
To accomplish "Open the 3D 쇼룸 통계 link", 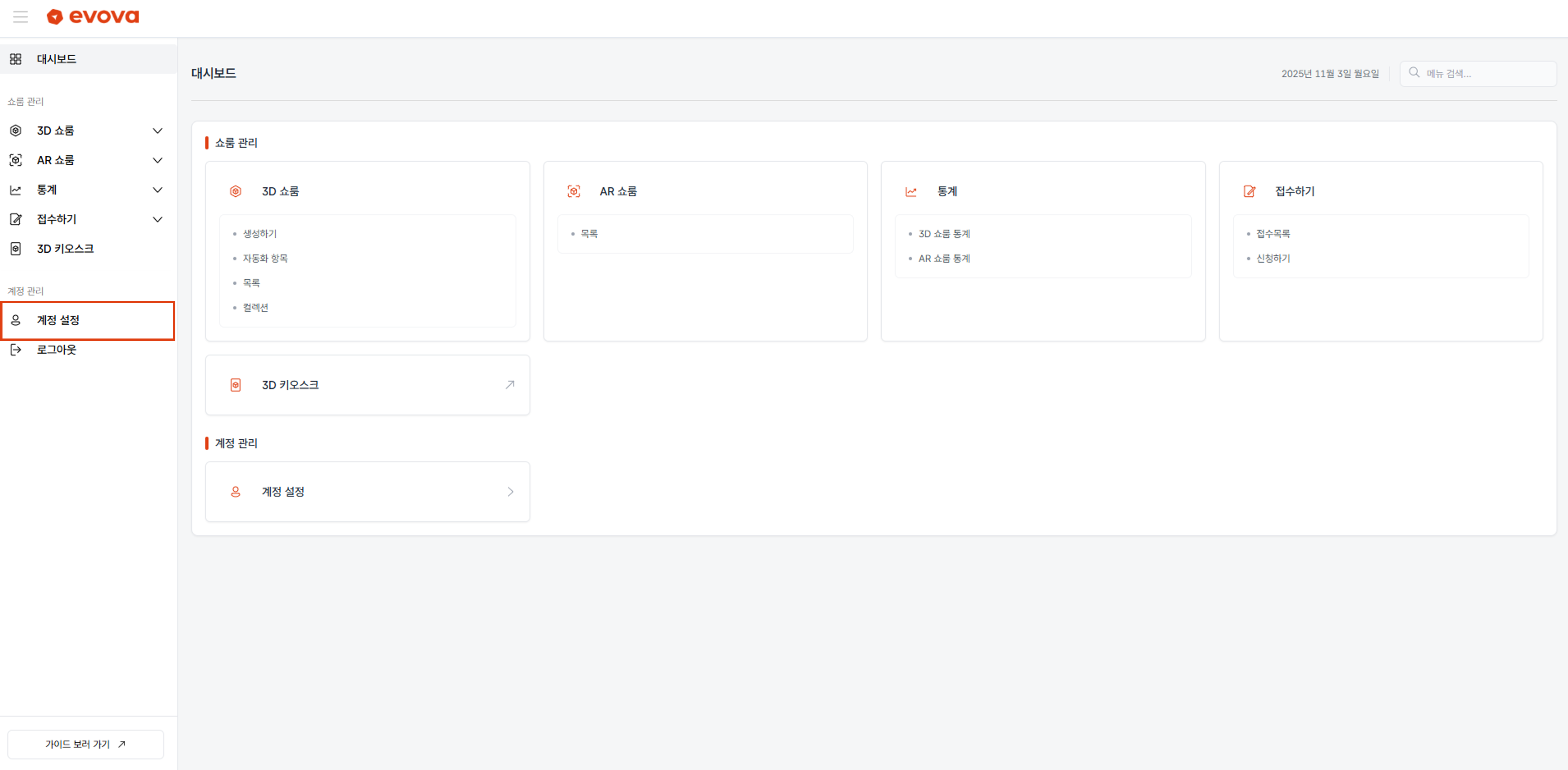I will [x=944, y=233].
